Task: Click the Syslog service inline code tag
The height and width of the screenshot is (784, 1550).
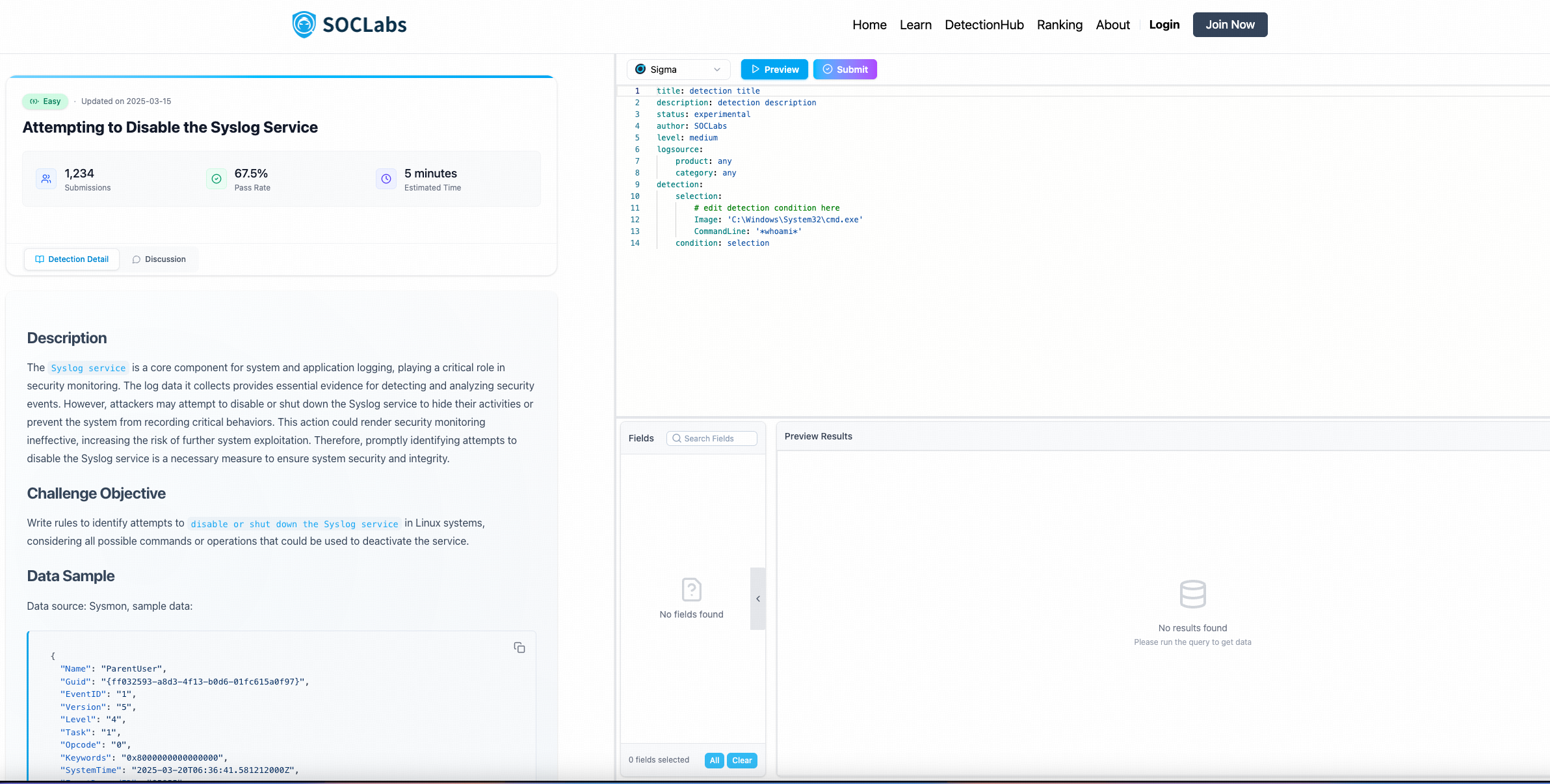Action: tap(88, 368)
